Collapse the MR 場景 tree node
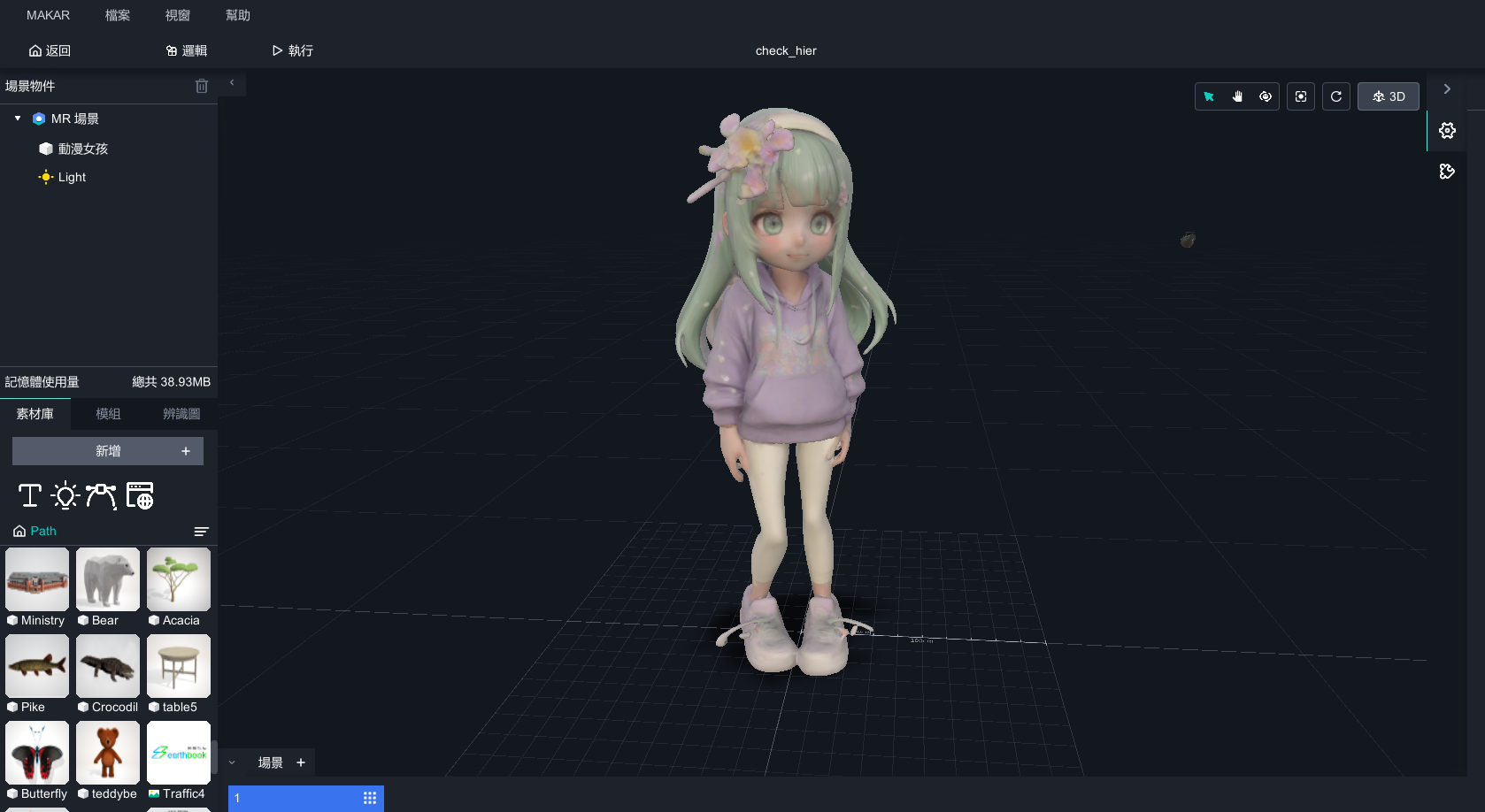Viewport: 1485px width, 812px height. click(x=18, y=119)
